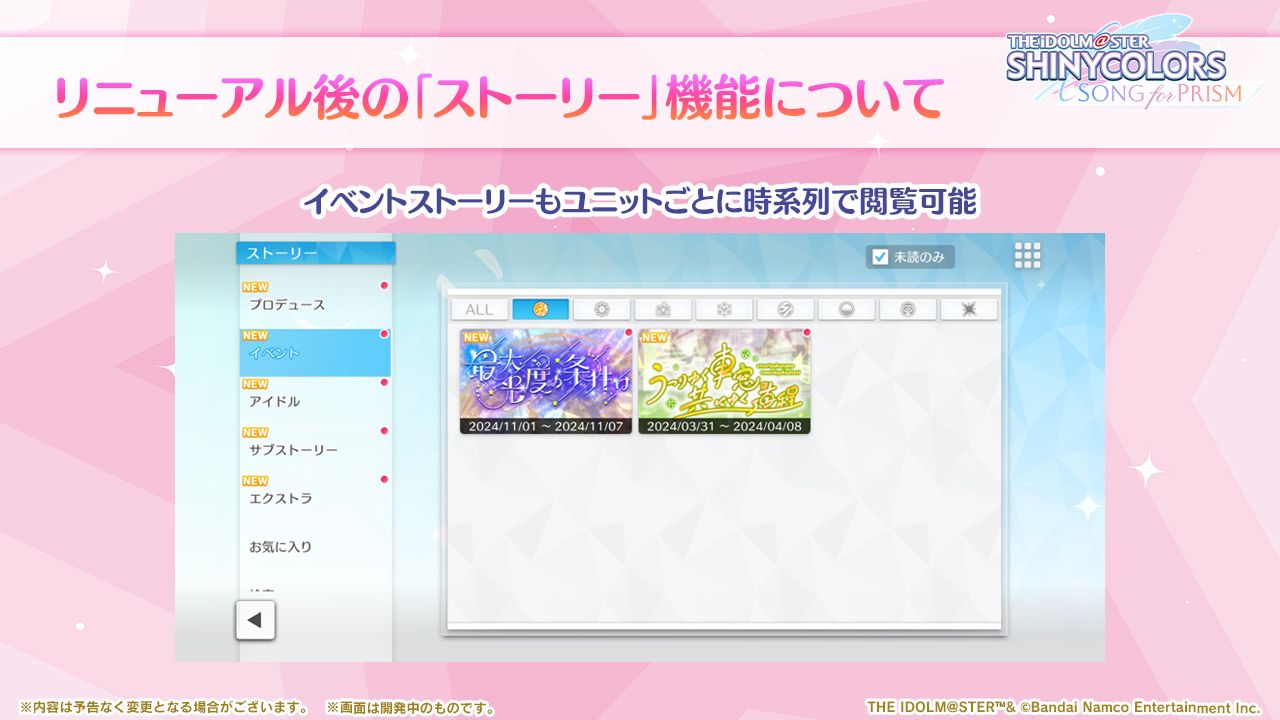
Task: Open the nine-dot grid menu icon
Action: [x=1027, y=256]
